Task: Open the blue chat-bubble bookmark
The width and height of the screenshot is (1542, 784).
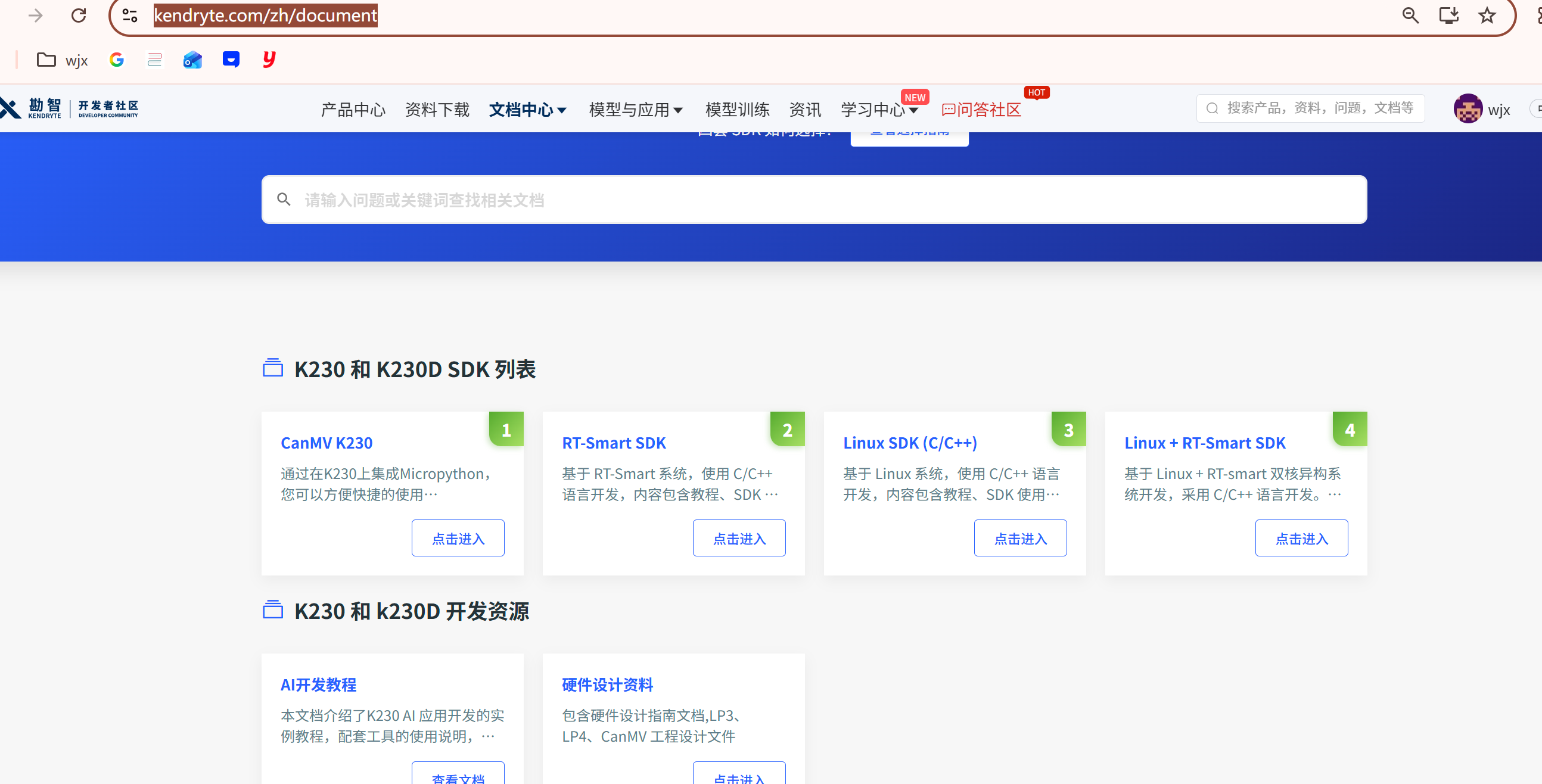Action: pos(231,59)
